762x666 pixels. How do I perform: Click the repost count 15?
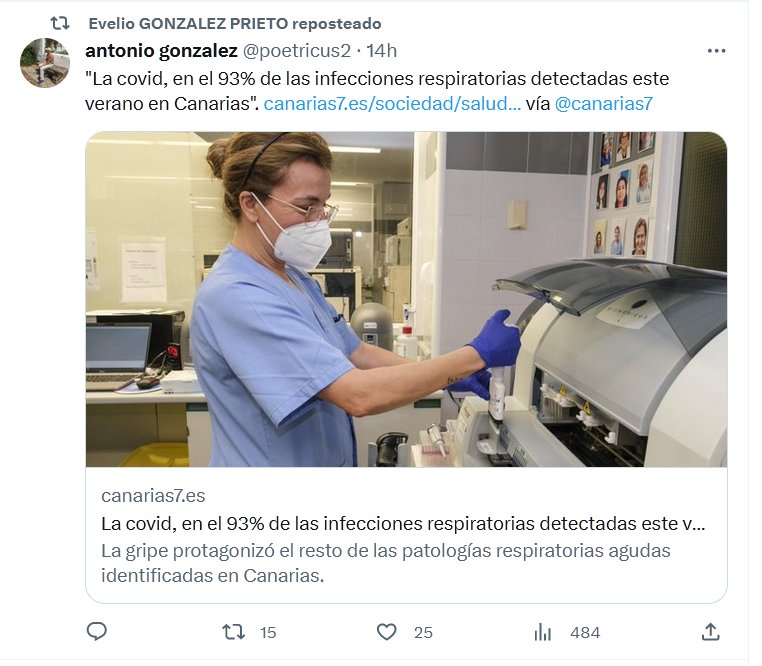click(x=268, y=632)
